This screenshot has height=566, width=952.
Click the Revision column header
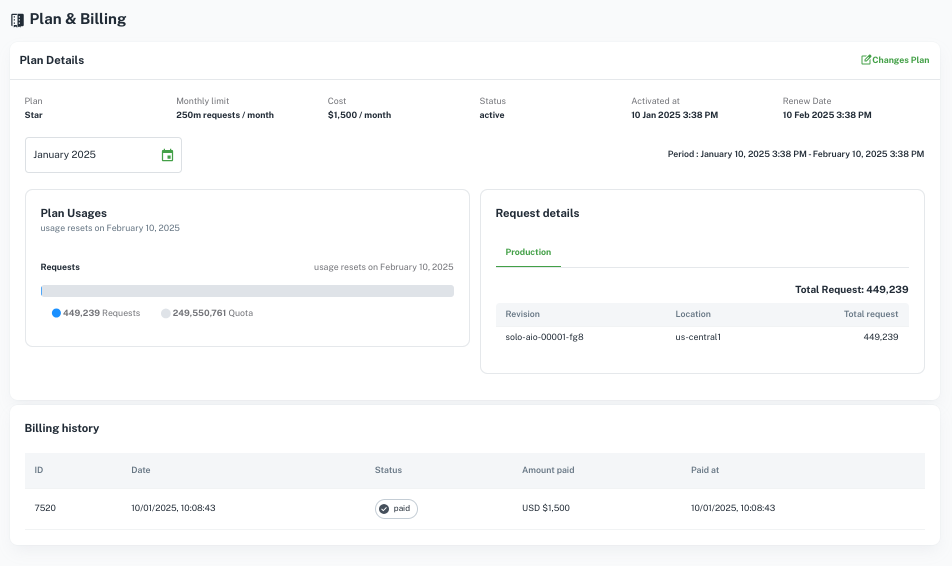[522, 314]
